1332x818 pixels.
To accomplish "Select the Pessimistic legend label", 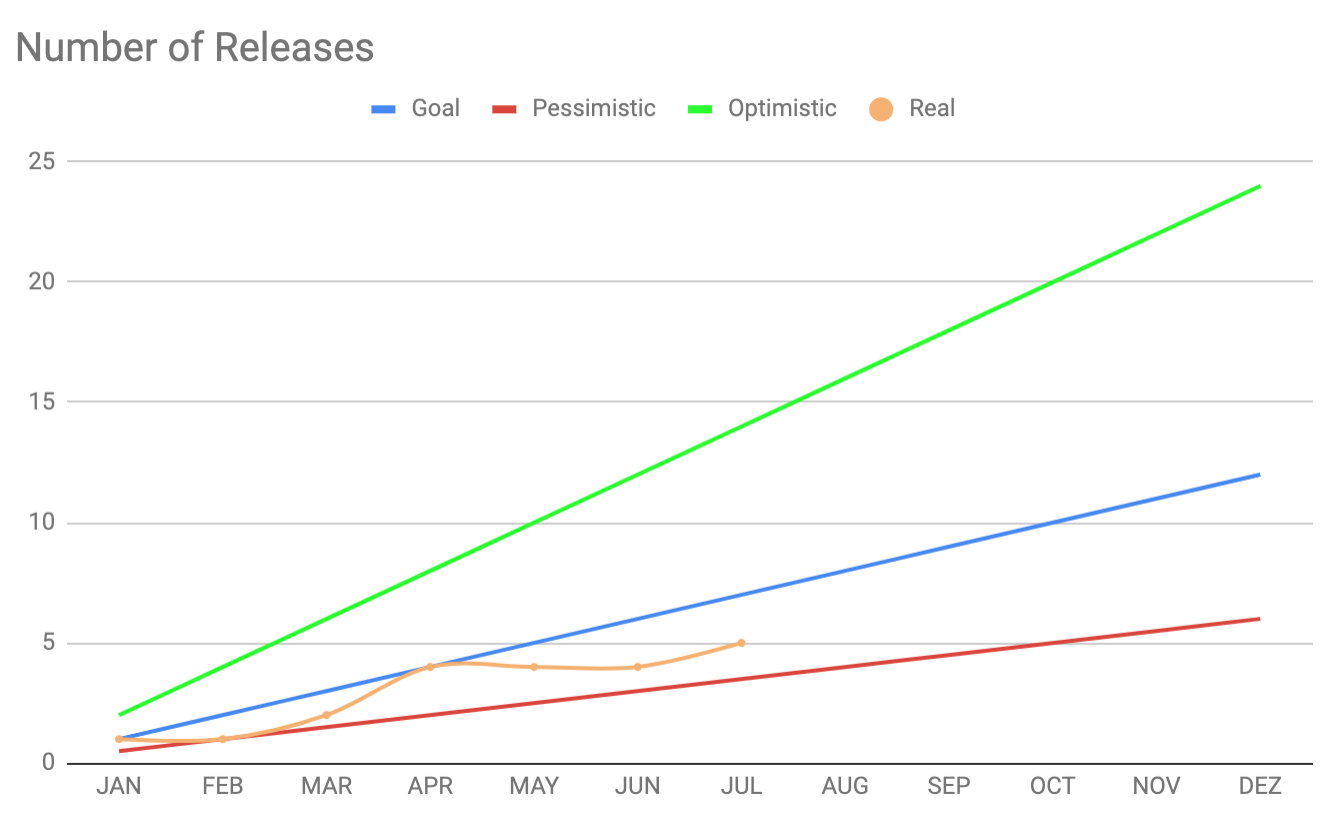I will [x=594, y=108].
